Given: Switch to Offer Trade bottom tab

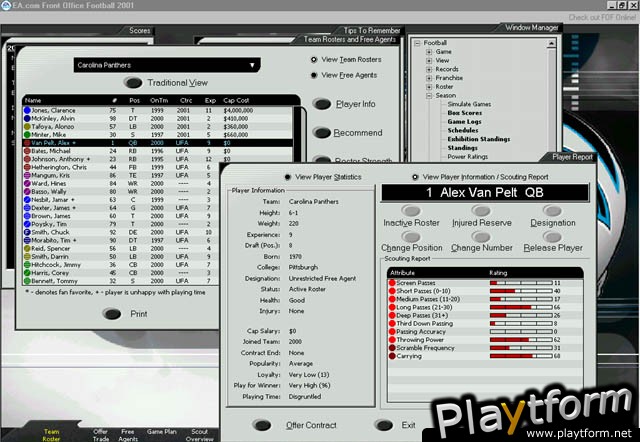Looking at the screenshot, I should tap(100, 435).
